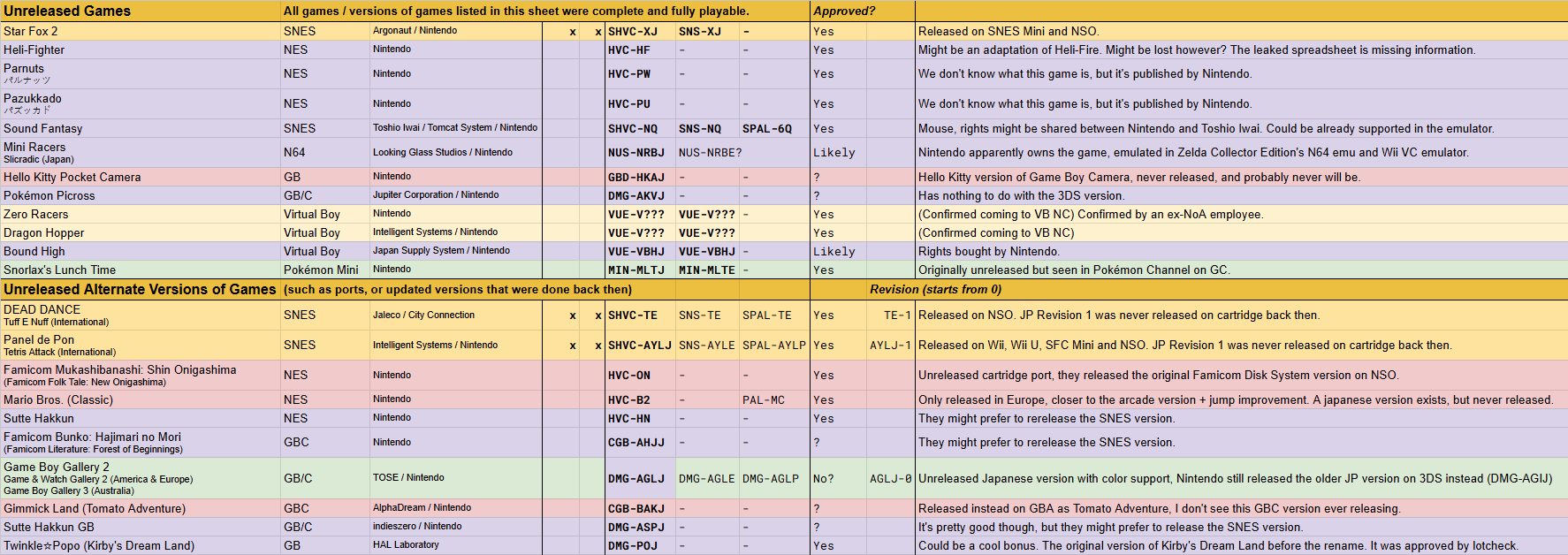
Task: Select the 'MIN-MLTE' code cell
Action: tap(707, 270)
